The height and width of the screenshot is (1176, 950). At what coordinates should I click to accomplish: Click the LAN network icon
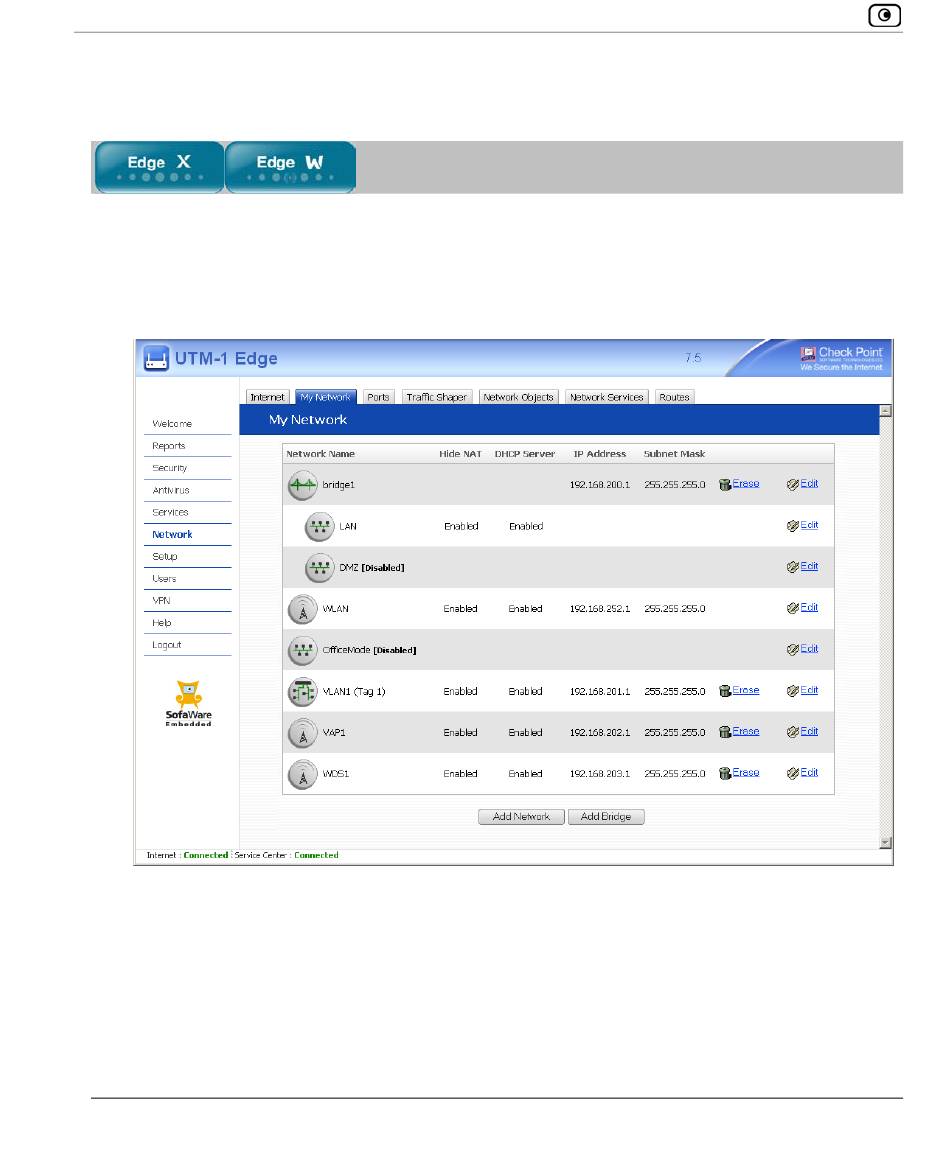pyautogui.click(x=319, y=526)
